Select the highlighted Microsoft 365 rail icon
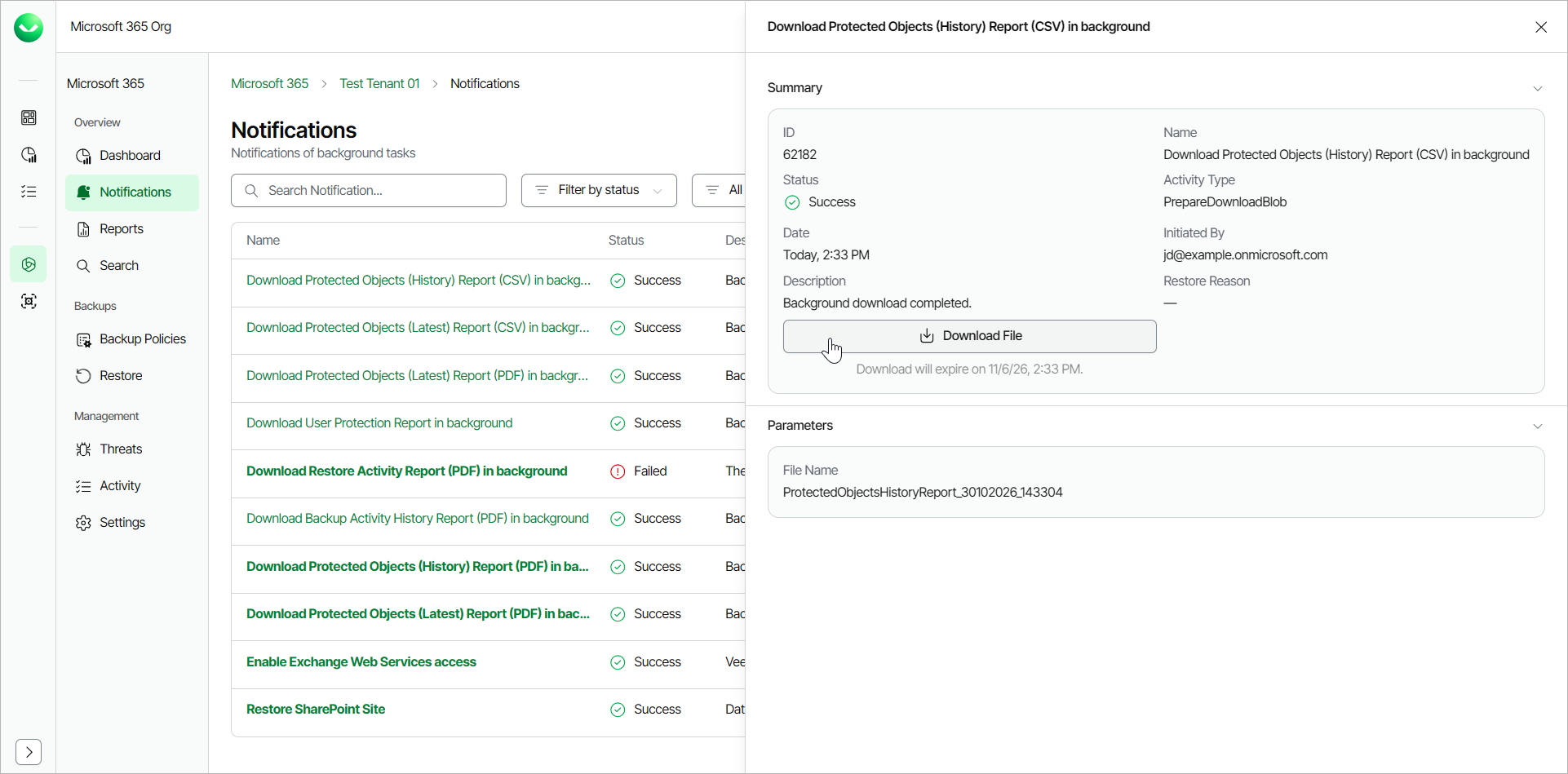Screen dimensions: 1568x774 pyautogui.click(x=29, y=264)
